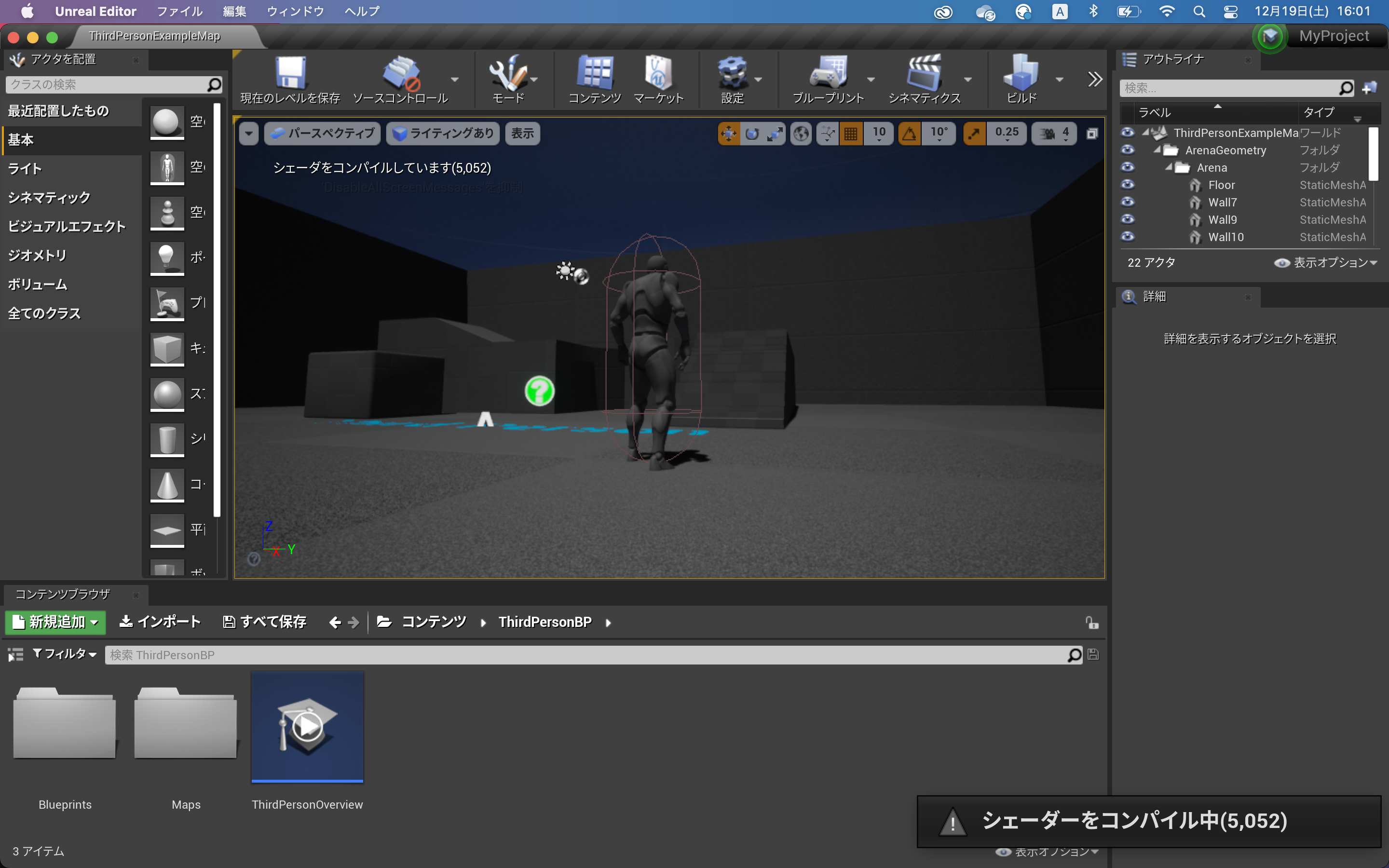This screenshot has height=868, width=1389.
Task: Click the Build toolbar icon
Action: [1021, 73]
